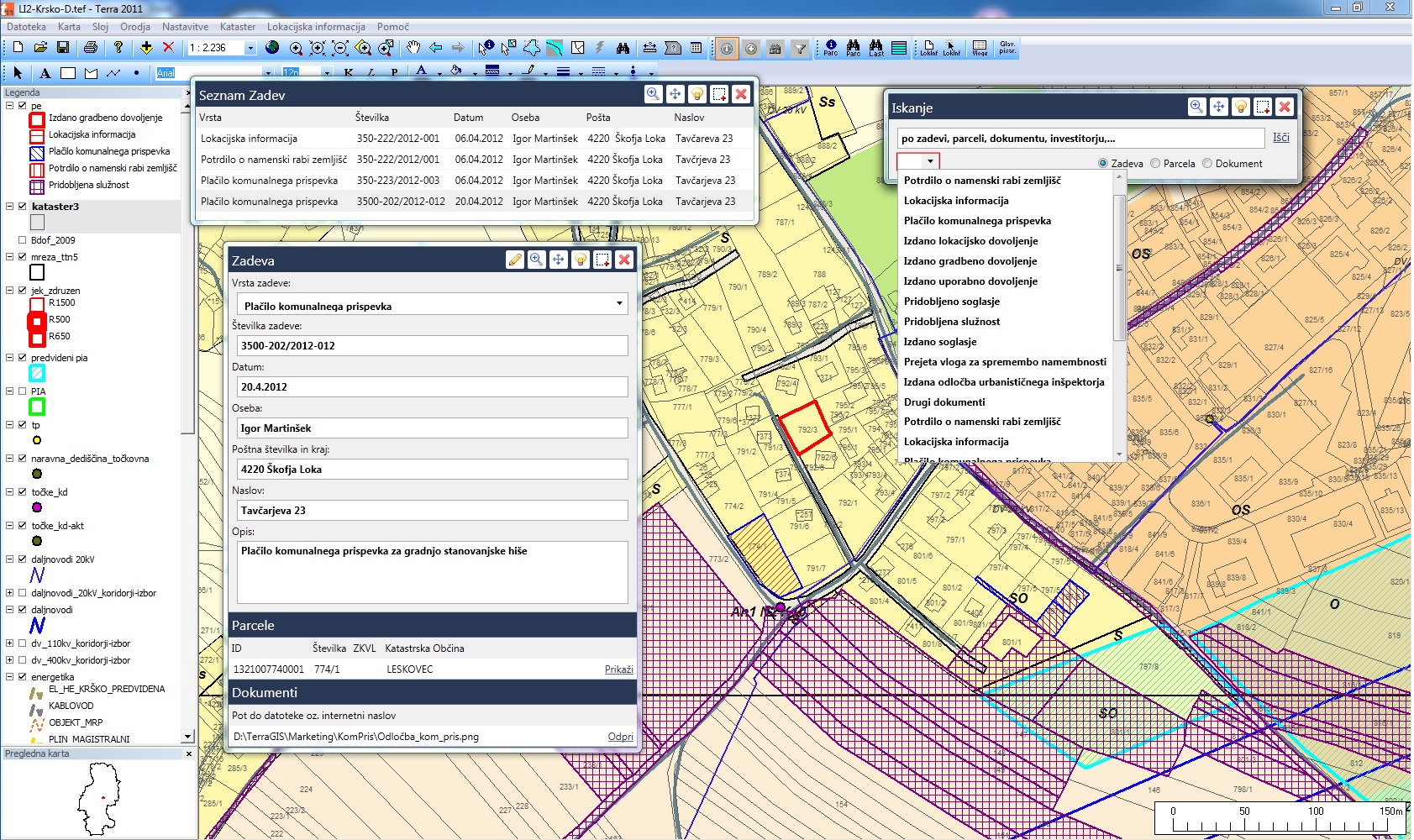Select the Zoom in magnifier tool
The width and height of the screenshot is (1414, 840).
[x=296, y=48]
